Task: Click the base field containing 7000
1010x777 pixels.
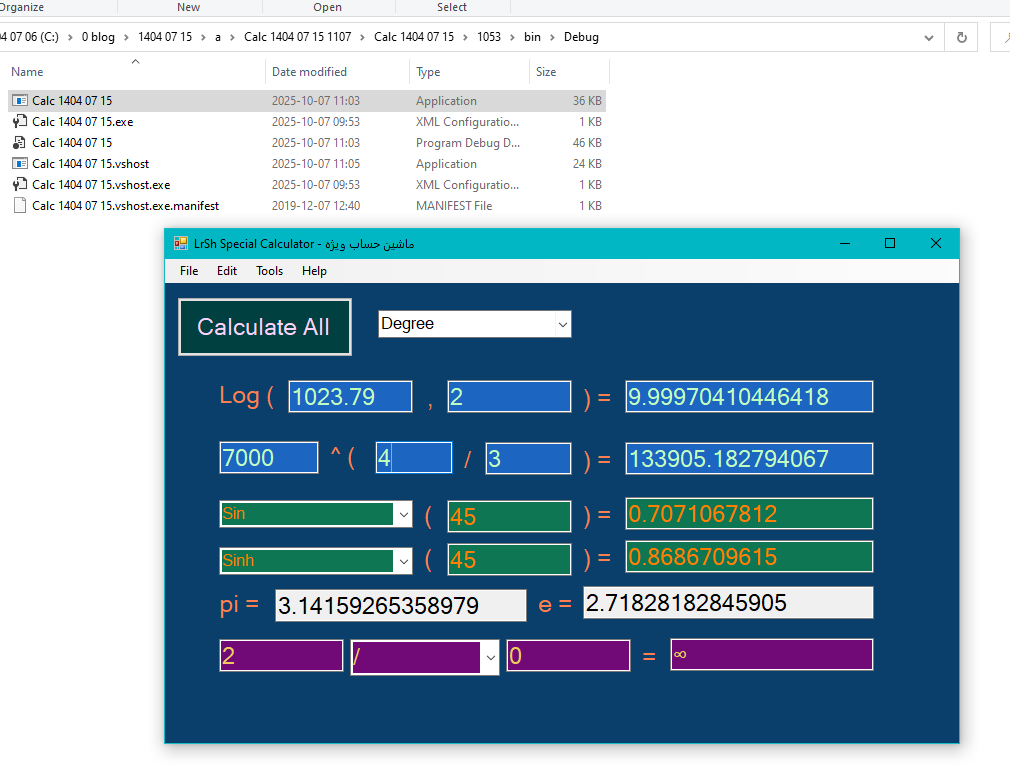Action: 268,458
